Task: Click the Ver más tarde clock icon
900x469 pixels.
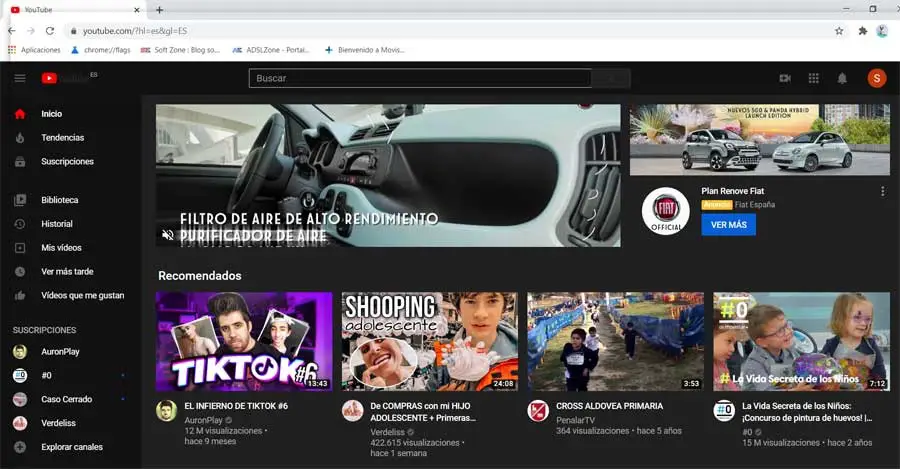Action: [x=20, y=272]
